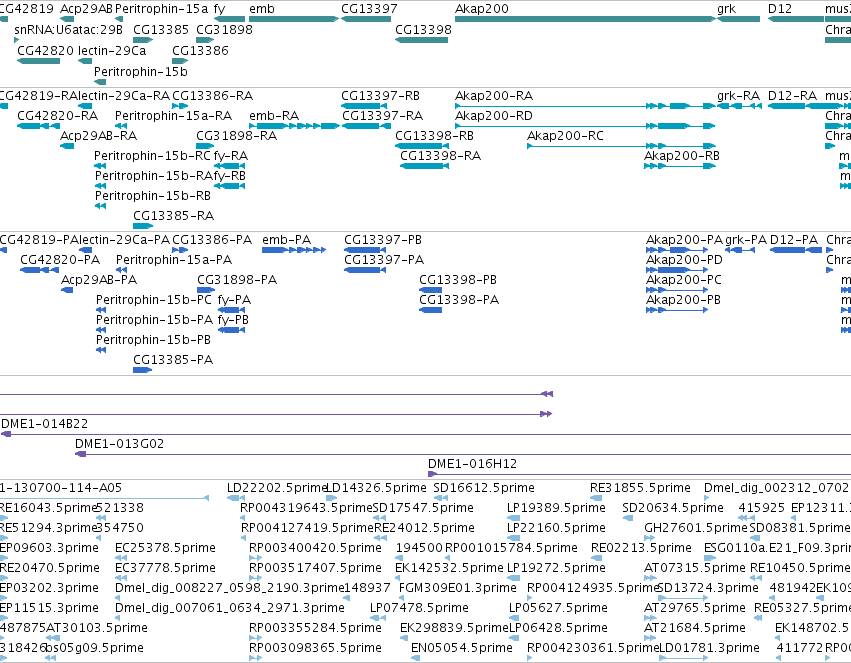Click transcript grk-RA
This screenshot has height=663, width=851.
(738, 96)
